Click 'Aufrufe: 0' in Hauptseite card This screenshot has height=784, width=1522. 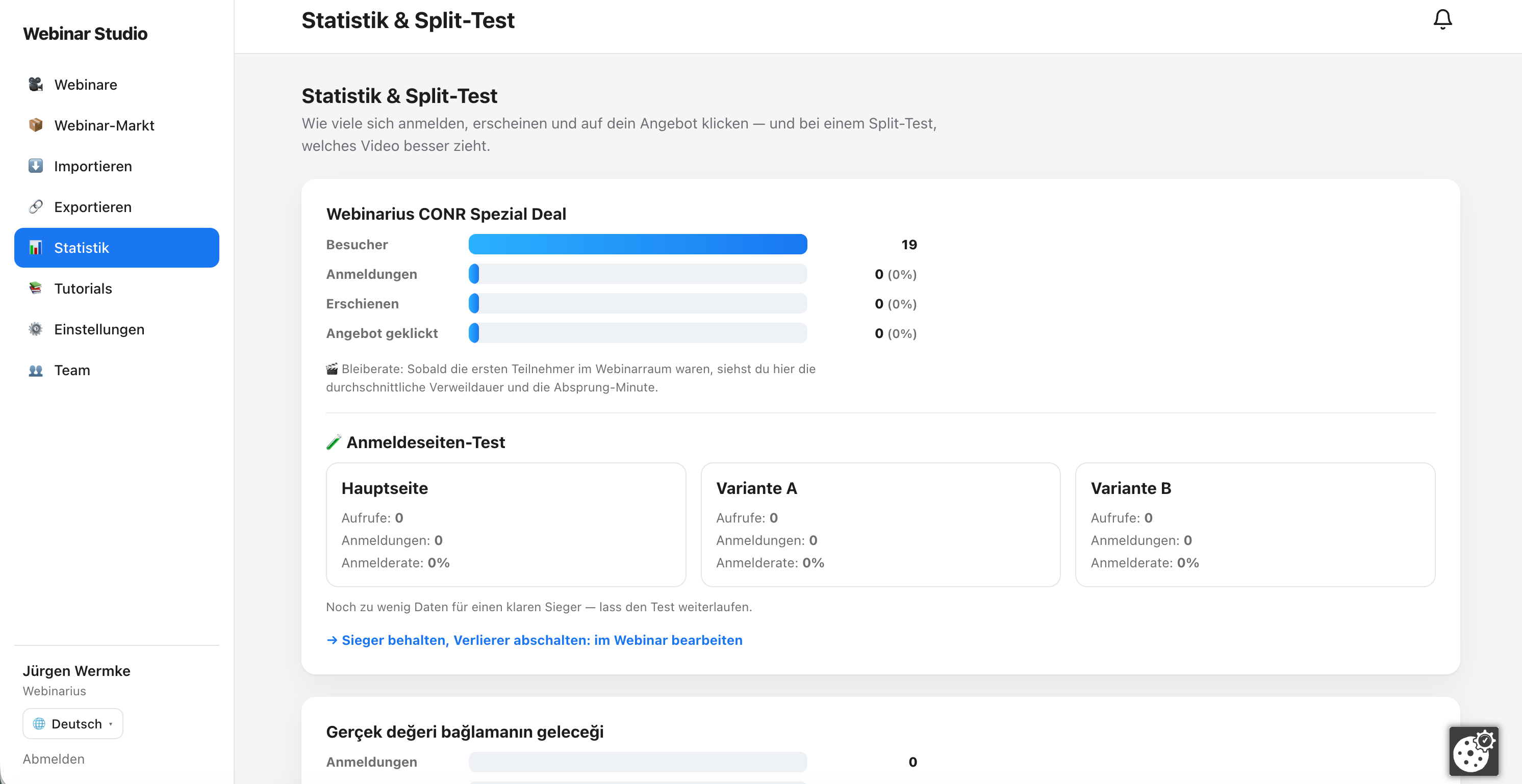[372, 518]
